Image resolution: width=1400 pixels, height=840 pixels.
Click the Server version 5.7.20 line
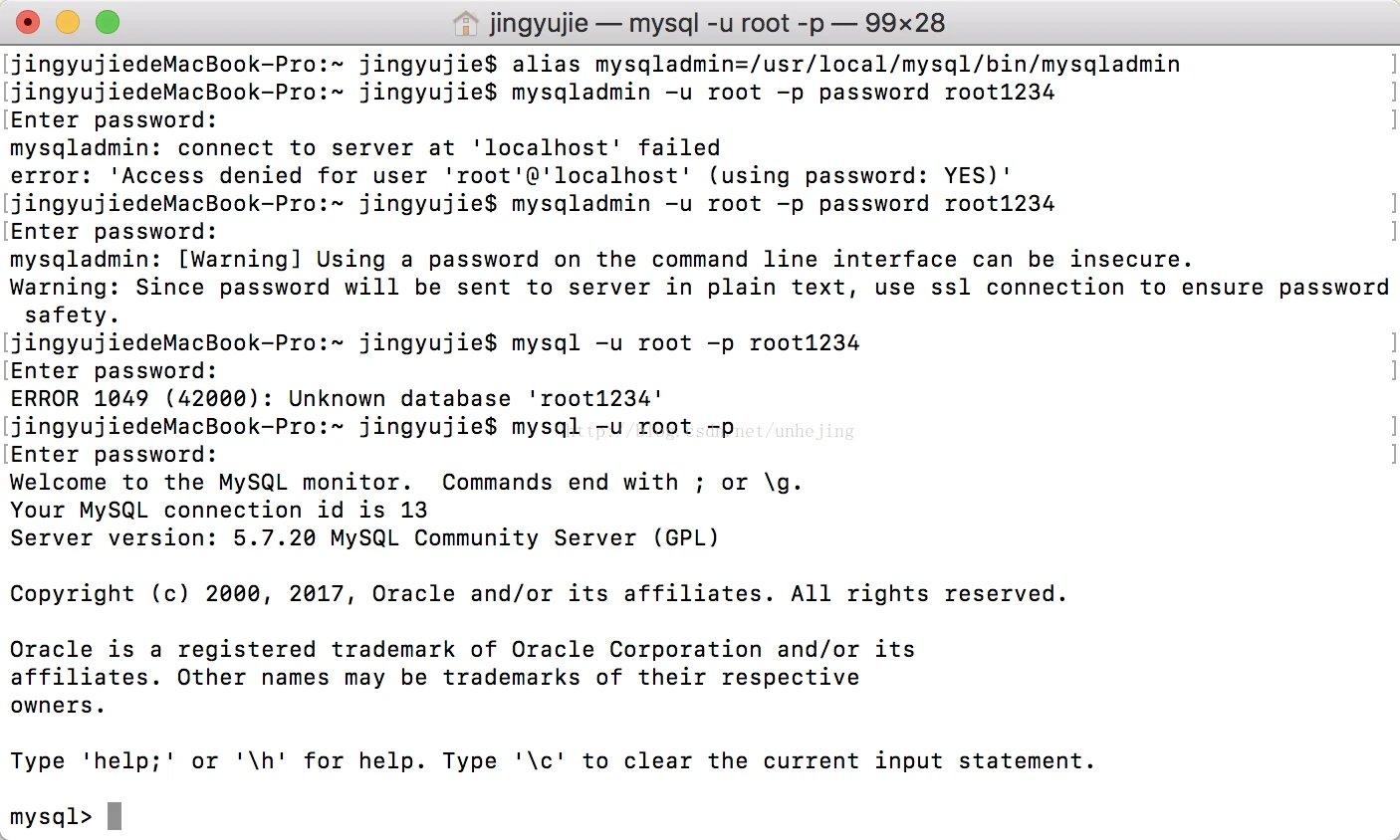(364, 538)
